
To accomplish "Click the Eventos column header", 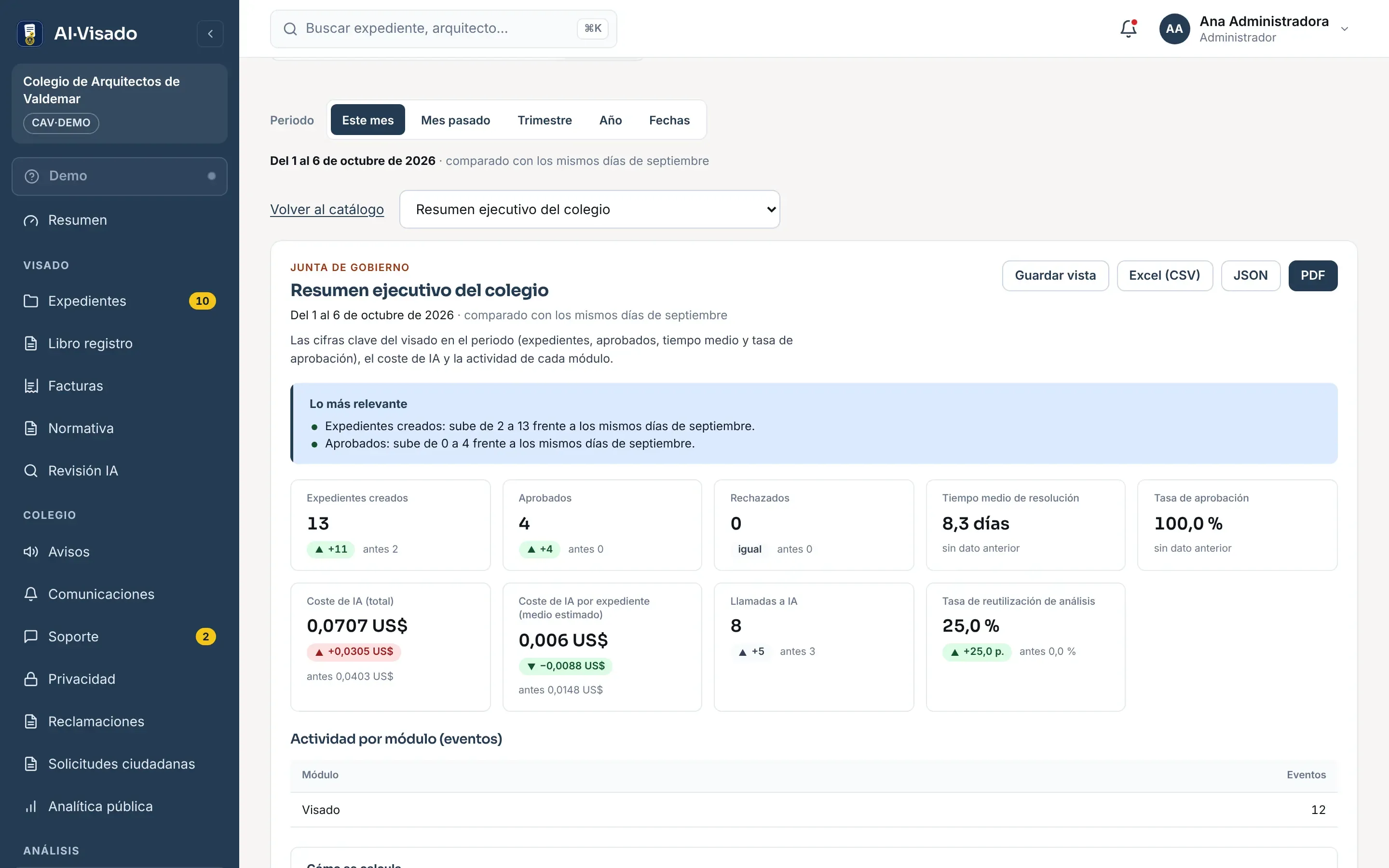I will [1306, 775].
